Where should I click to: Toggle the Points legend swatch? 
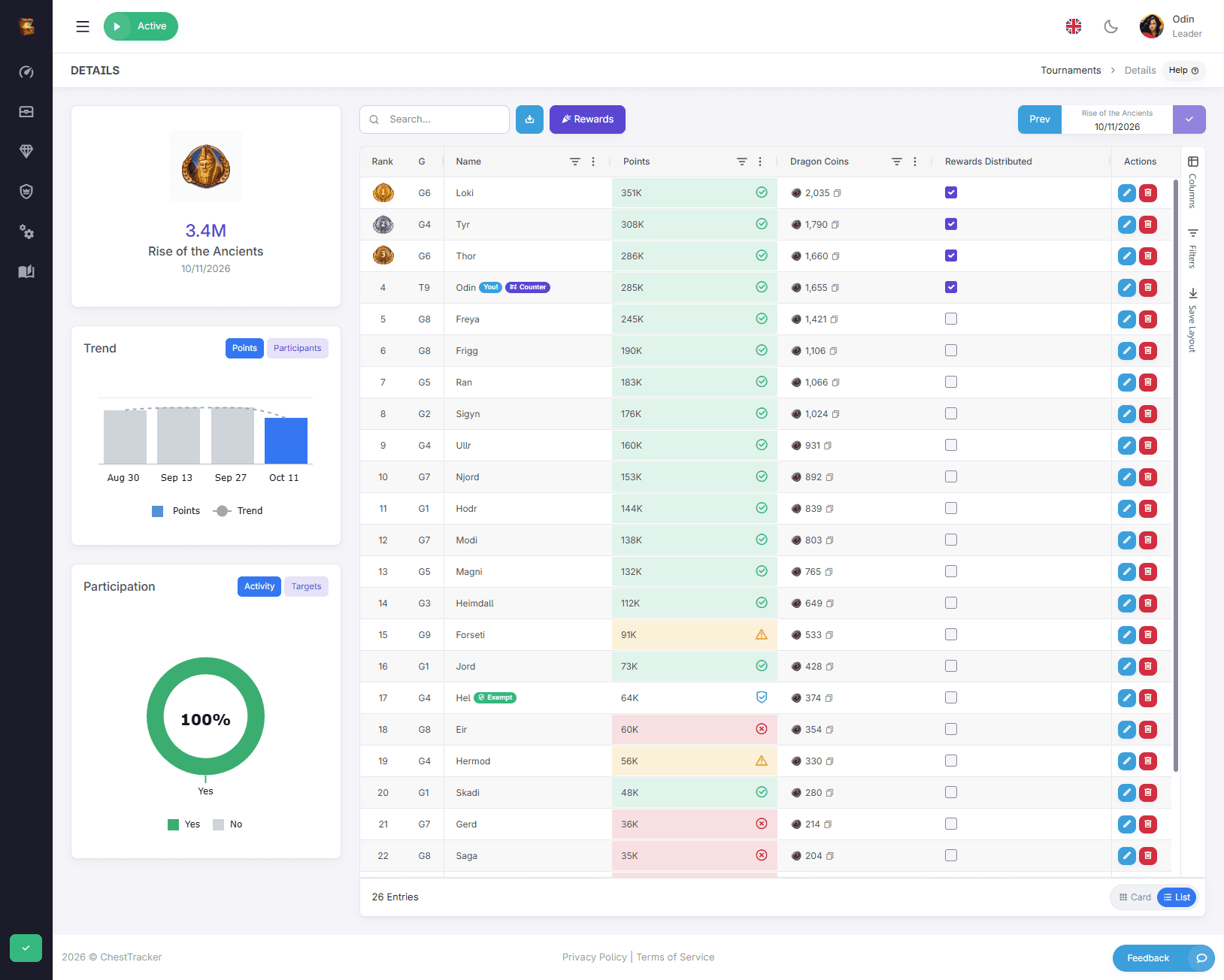(x=158, y=511)
